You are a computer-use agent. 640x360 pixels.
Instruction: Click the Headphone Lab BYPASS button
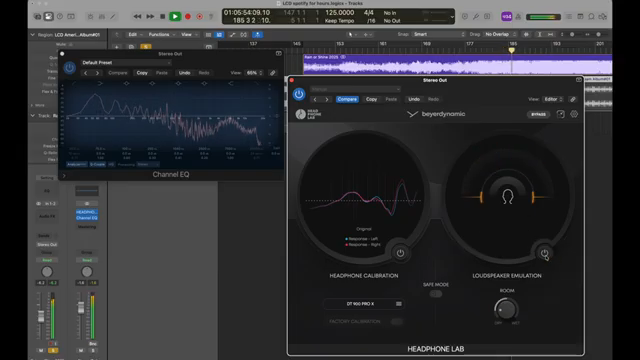538,115
